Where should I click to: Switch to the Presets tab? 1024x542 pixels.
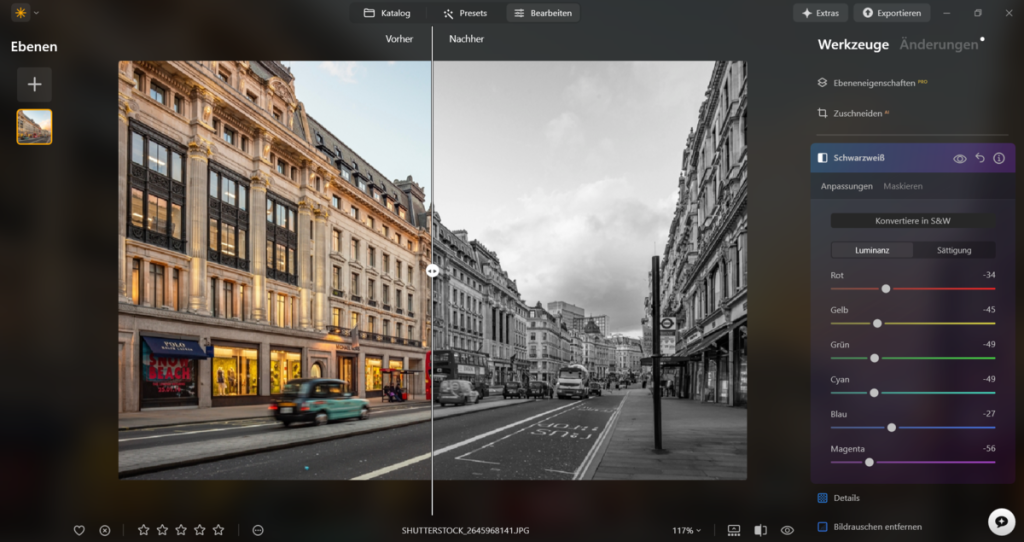(465, 13)
